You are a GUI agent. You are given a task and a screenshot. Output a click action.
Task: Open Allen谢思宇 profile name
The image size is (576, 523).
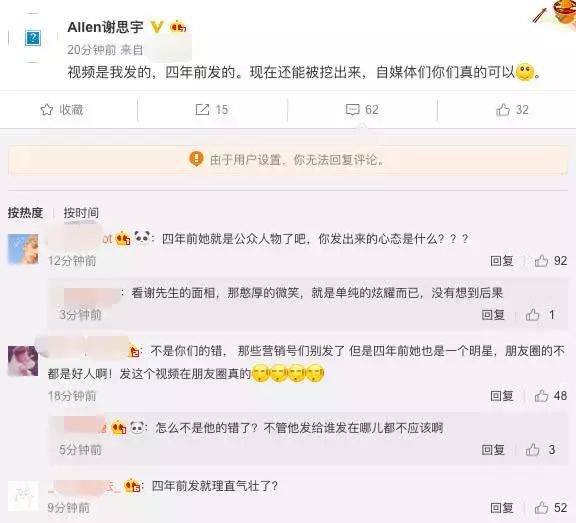105,27
